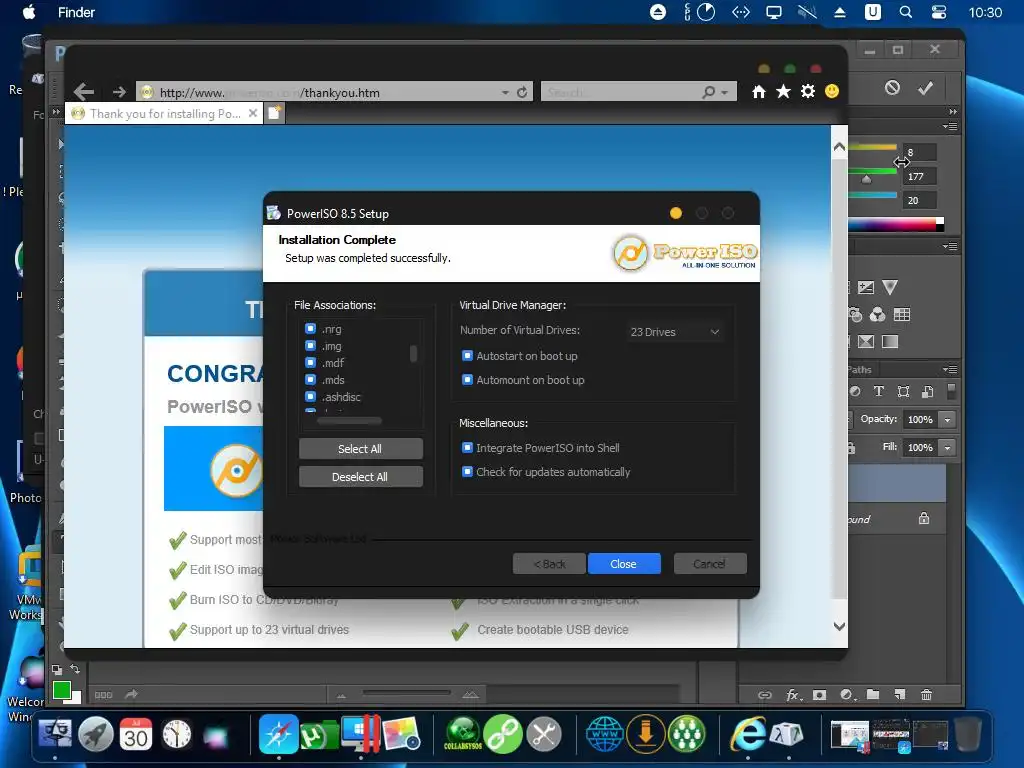This screenshot has height=768, width=1024.
Task: Toggle the .mds file association checkbox
Action: point(311,379)
